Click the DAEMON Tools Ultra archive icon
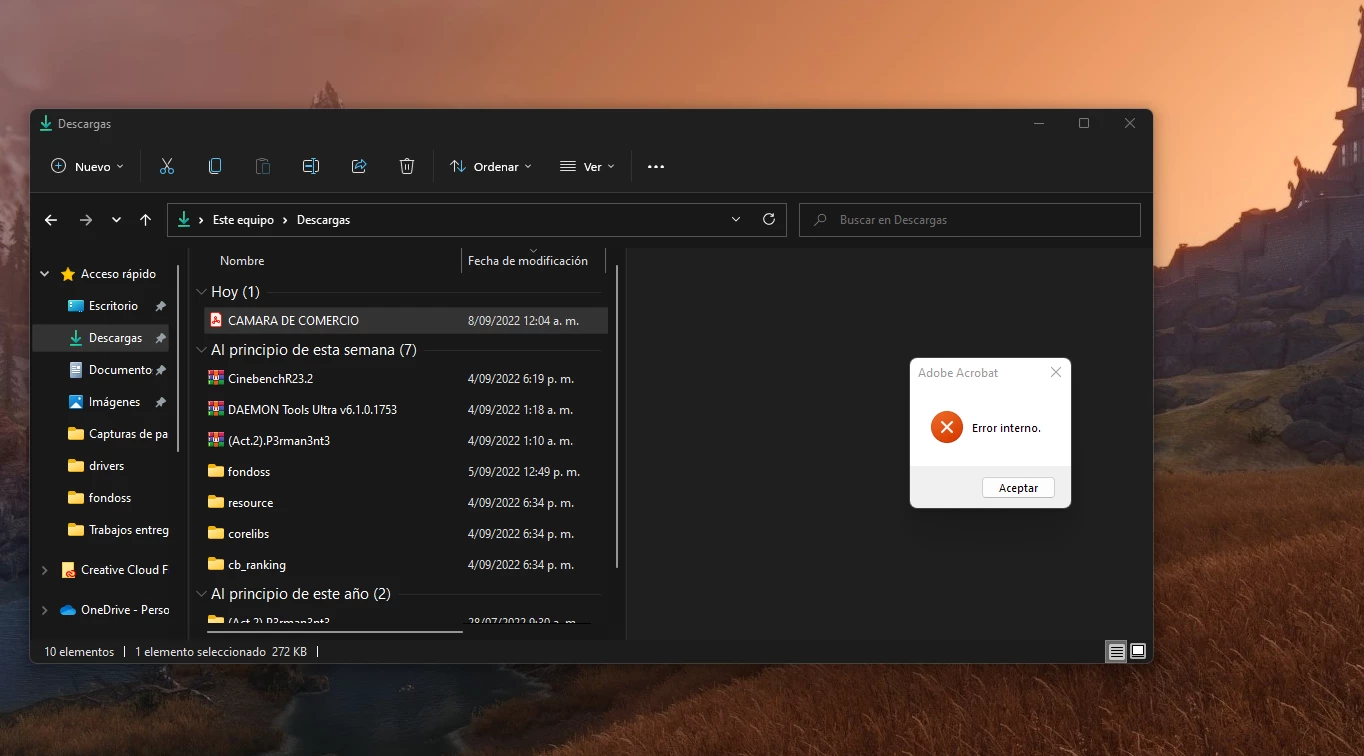 click(216, 410)
